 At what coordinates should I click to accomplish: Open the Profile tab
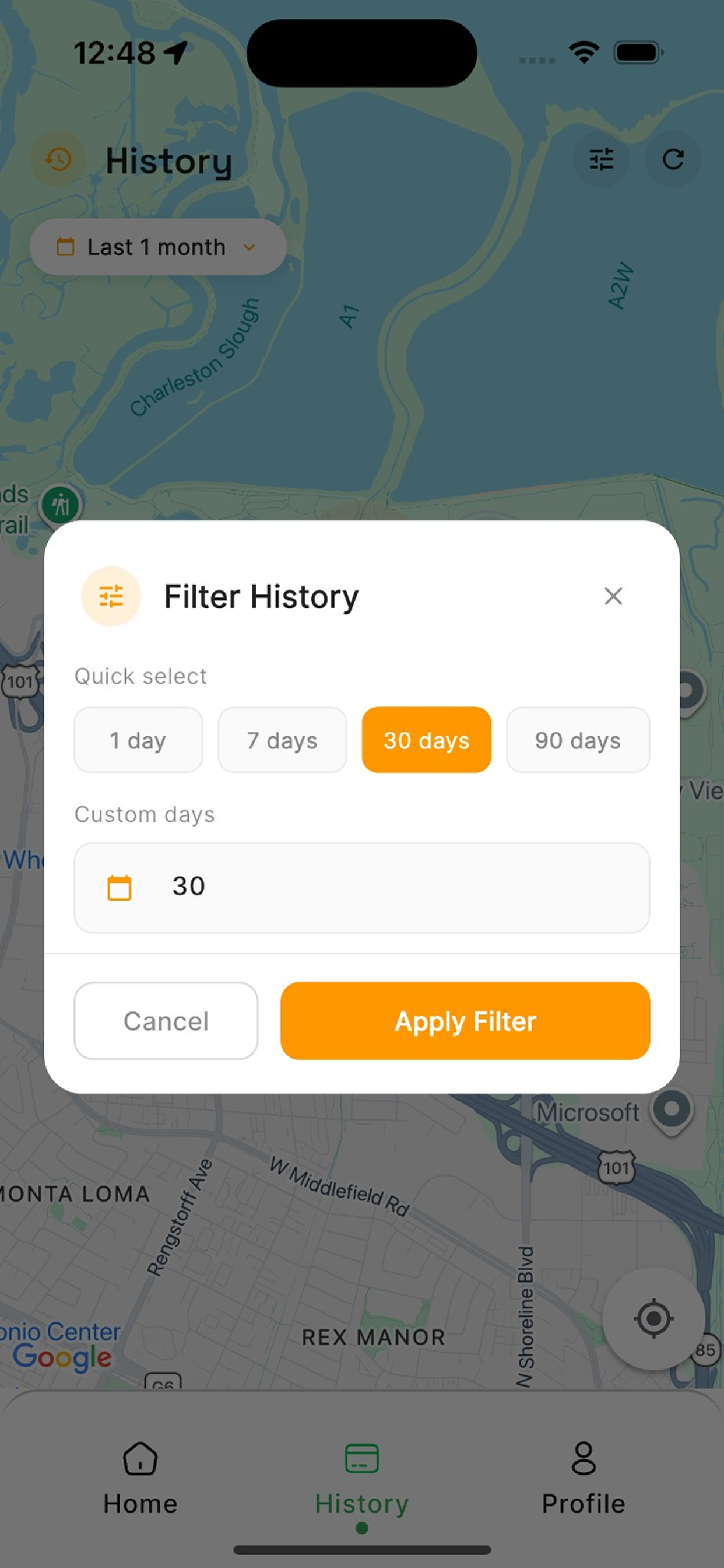(584, 1479)
